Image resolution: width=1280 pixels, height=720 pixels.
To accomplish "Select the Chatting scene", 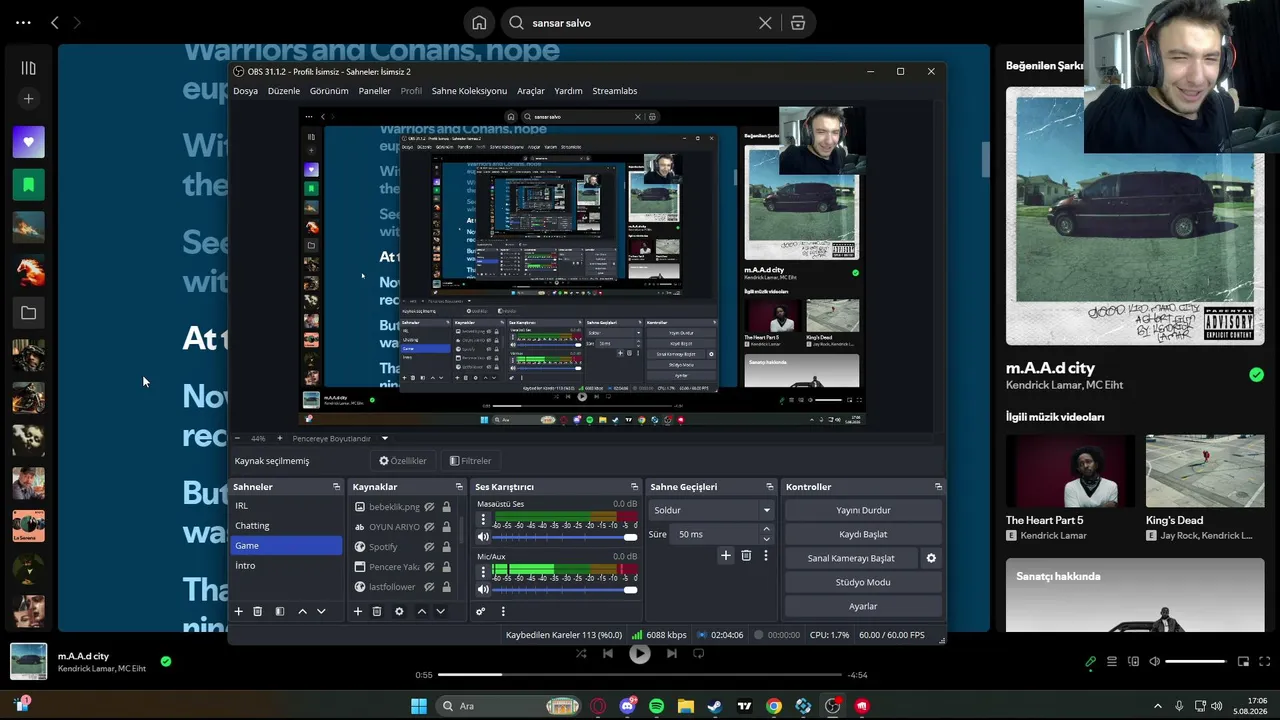I will (287, 526).
